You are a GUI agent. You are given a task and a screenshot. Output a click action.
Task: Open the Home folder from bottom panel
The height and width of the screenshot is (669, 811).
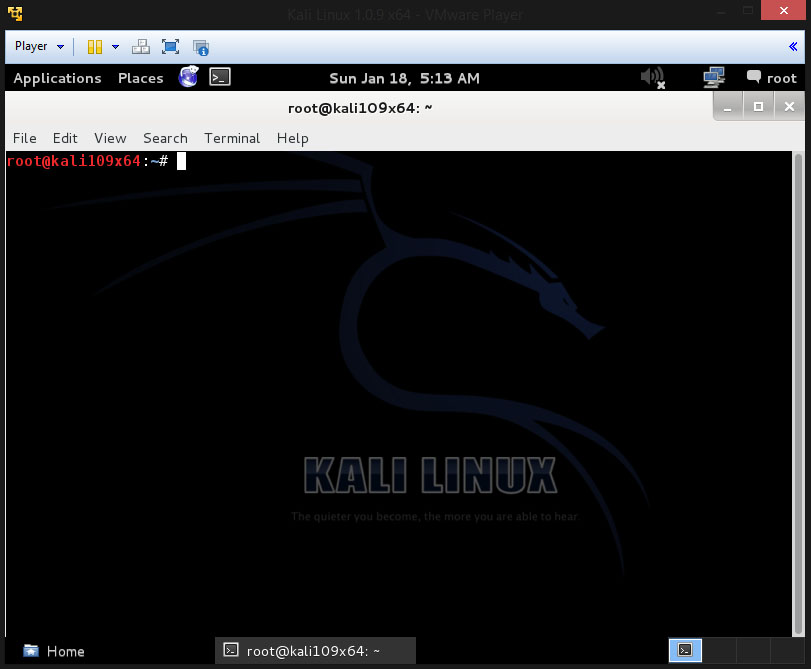coord(54,651)
